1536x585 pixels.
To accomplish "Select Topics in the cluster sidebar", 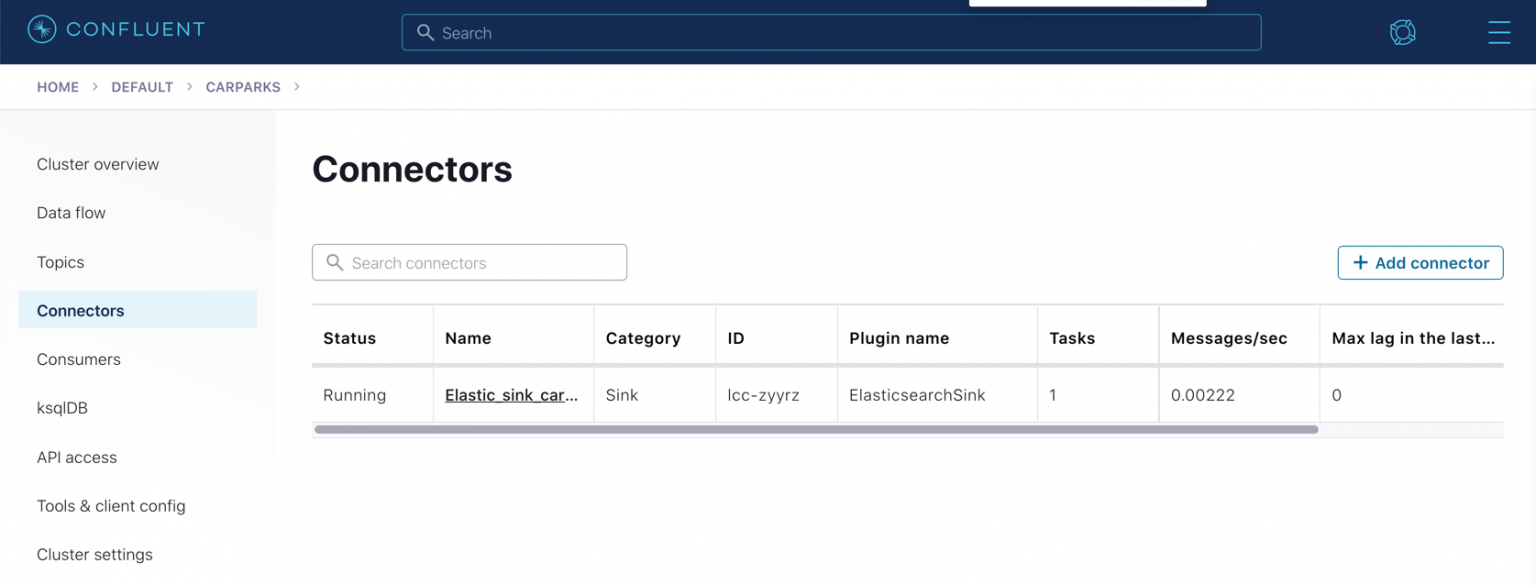I will [61, 262].
